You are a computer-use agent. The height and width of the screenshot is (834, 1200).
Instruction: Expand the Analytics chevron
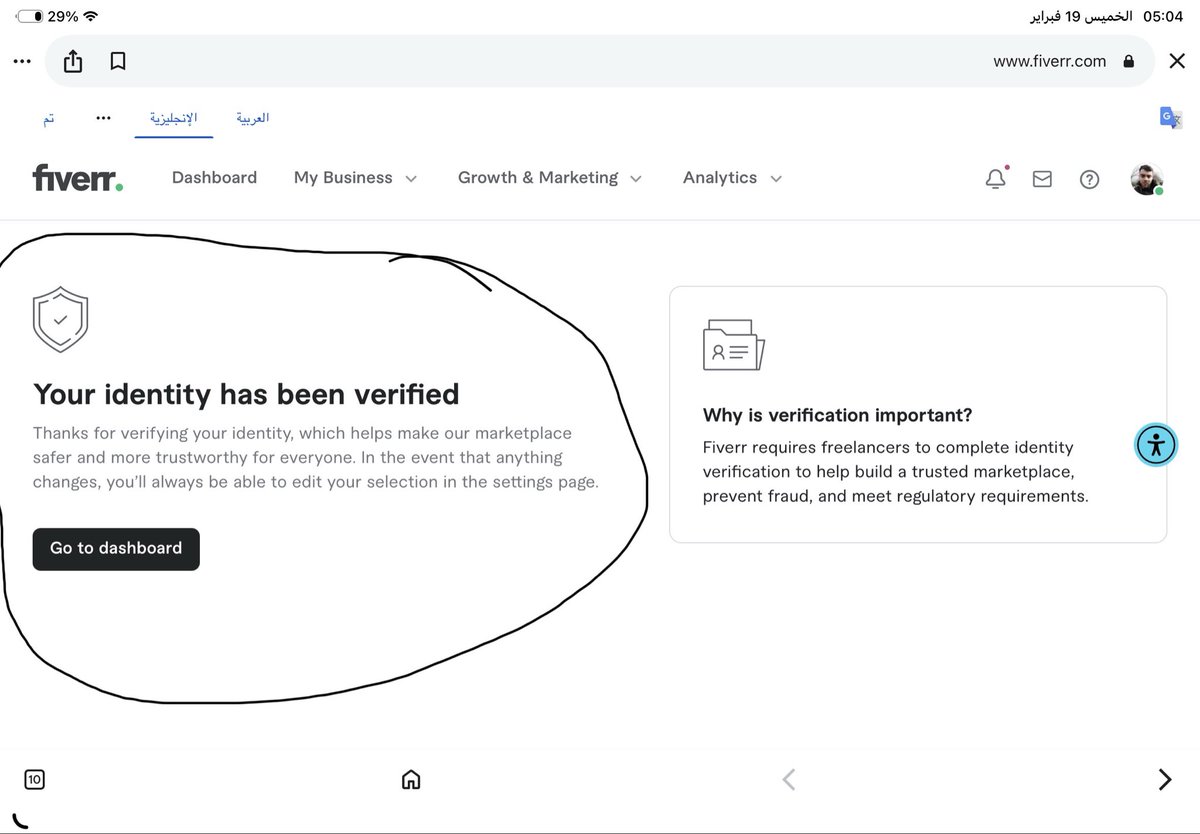pos(775,179)
